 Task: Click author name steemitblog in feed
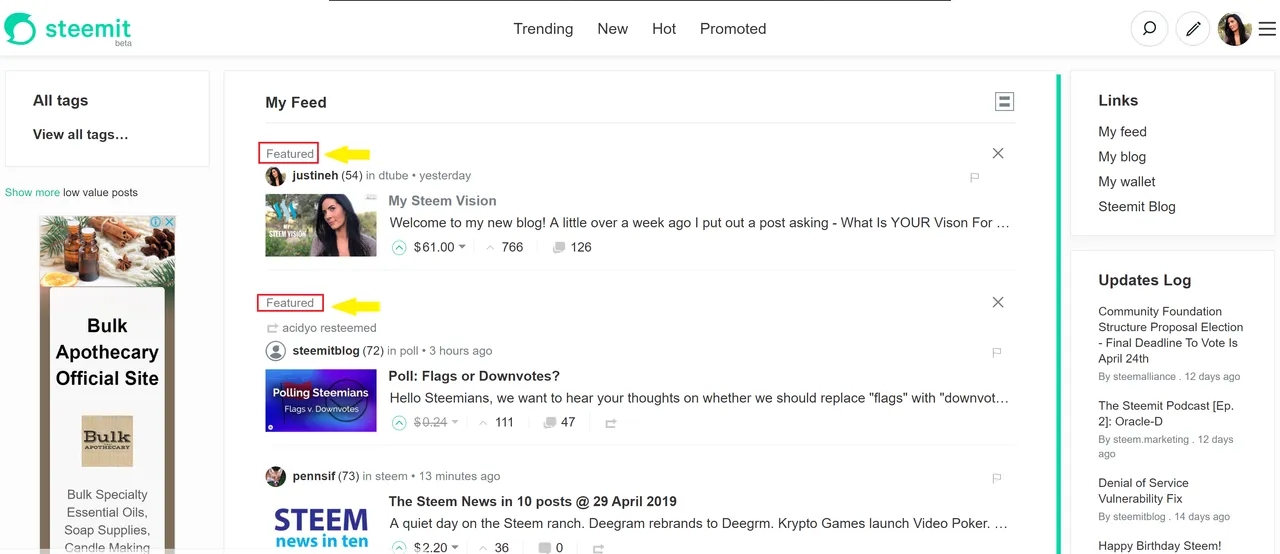click(x=325, y=350)
